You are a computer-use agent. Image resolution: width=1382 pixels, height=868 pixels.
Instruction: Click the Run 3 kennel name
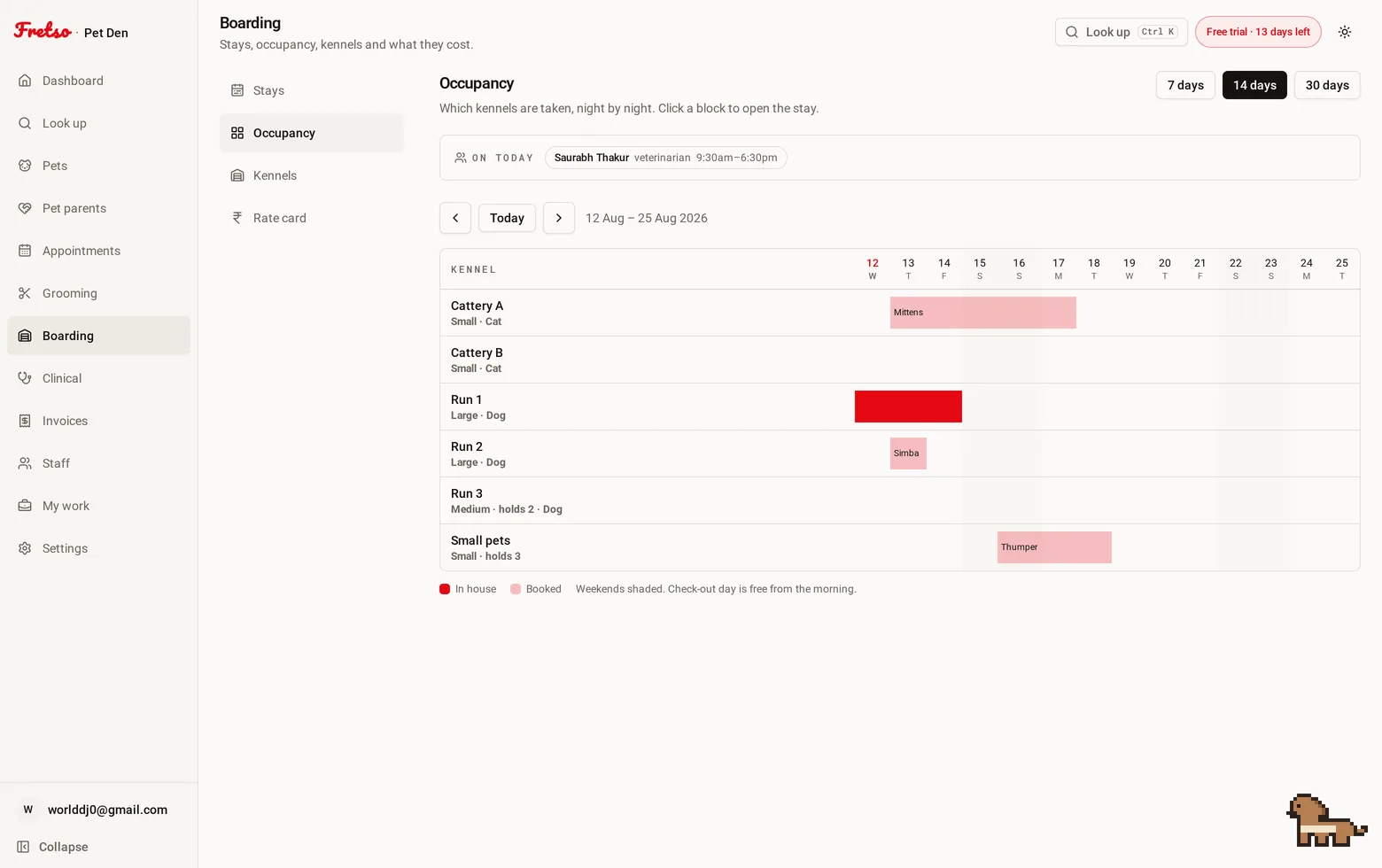[x=467, y=493]
